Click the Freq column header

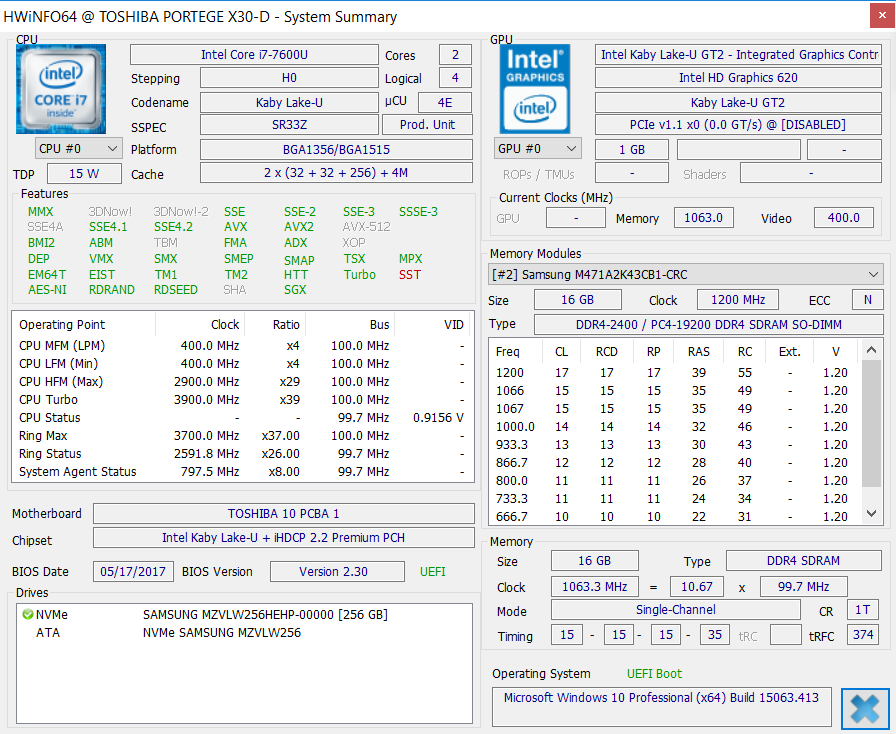[515, 351]
